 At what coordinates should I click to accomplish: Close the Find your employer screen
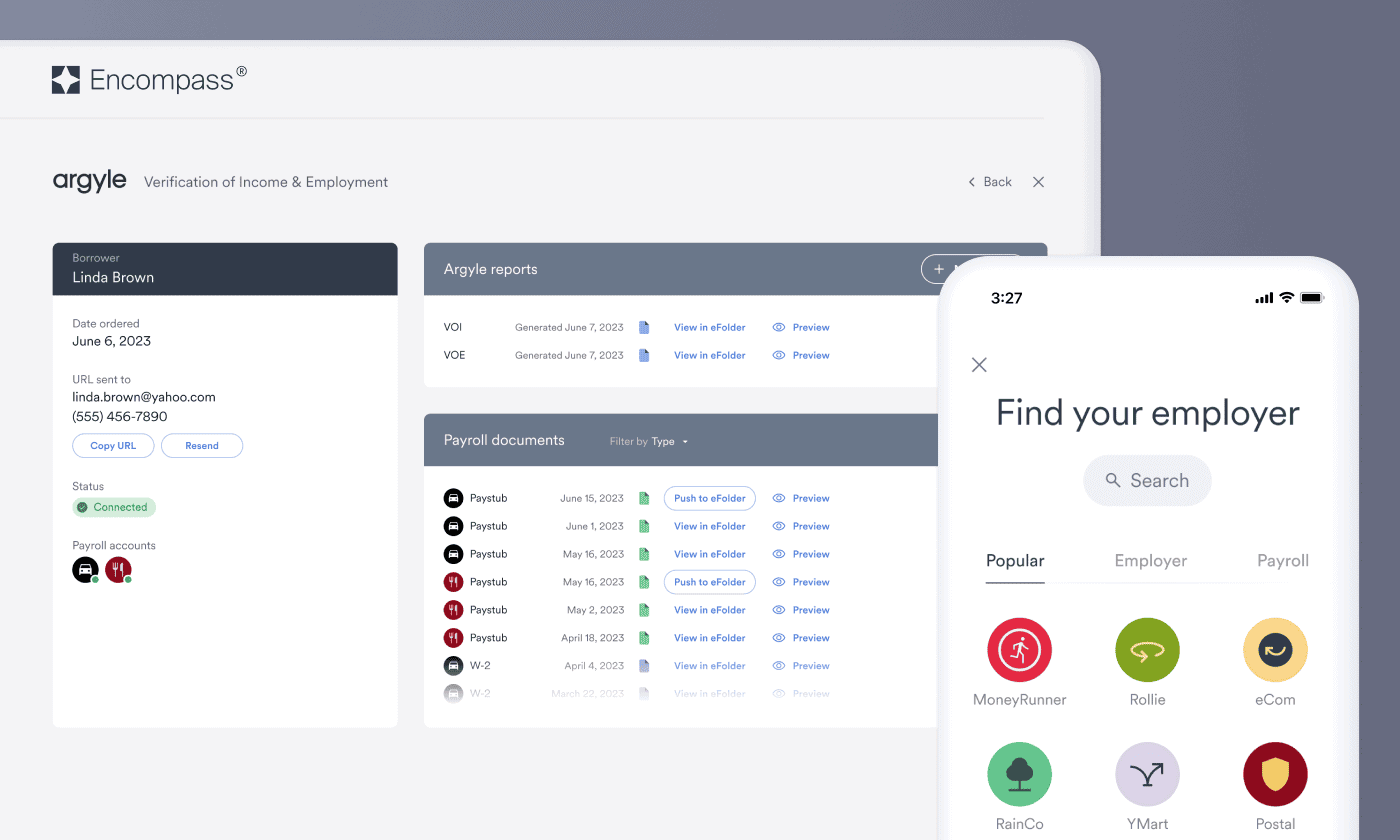pos(979,365)
